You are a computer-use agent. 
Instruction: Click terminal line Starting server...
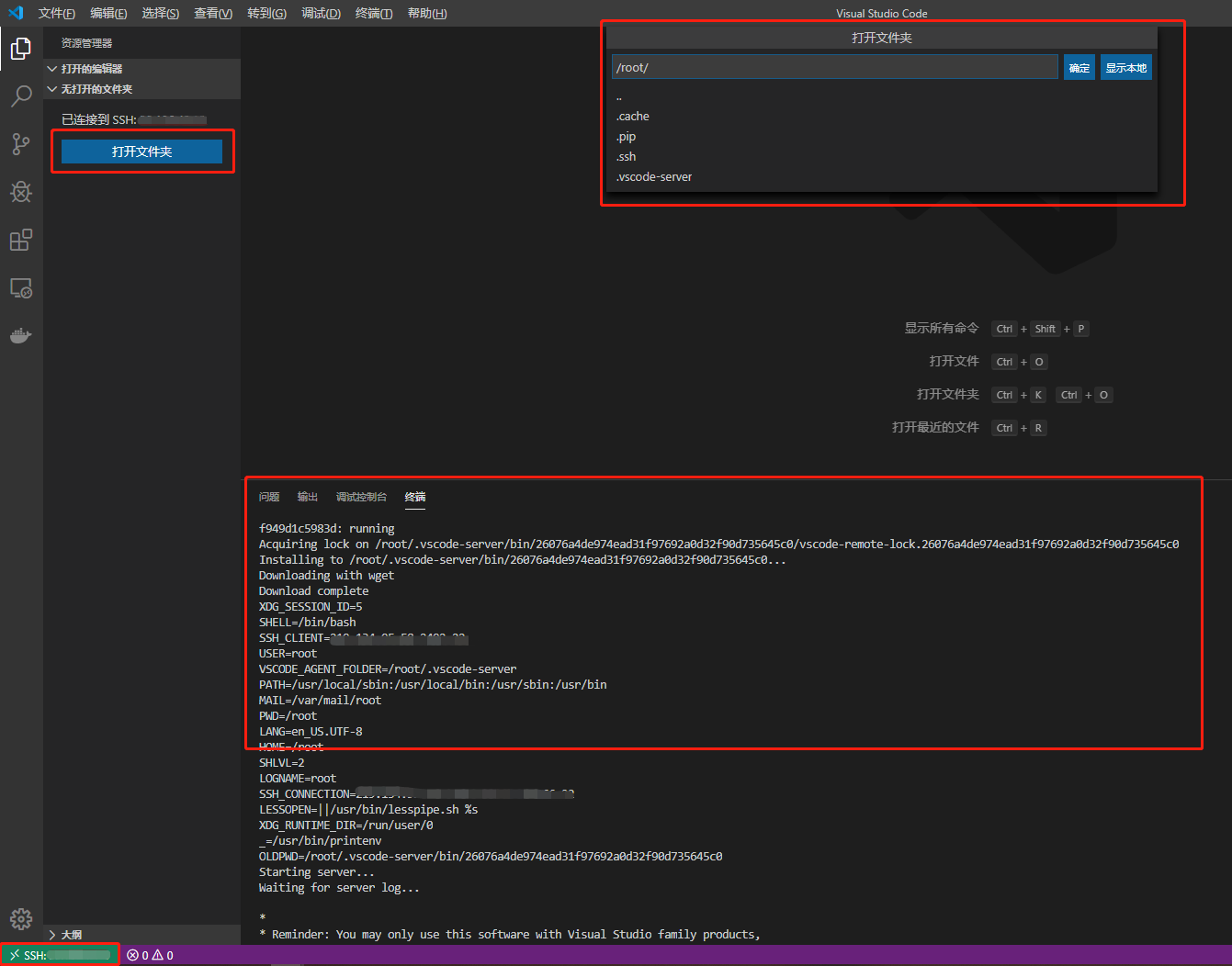pos(317,872)
